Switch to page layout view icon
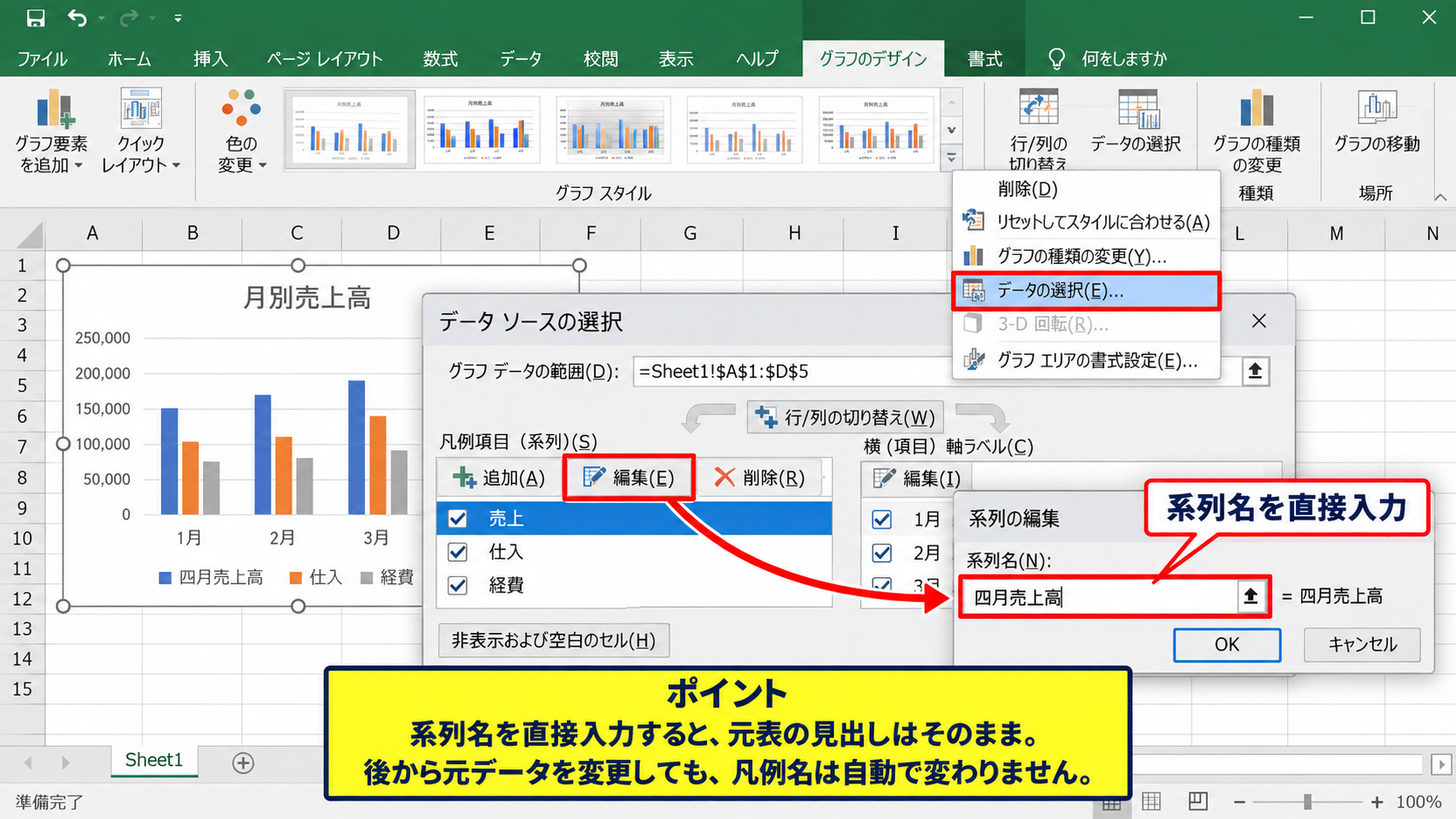 (x=1151, y=802)
